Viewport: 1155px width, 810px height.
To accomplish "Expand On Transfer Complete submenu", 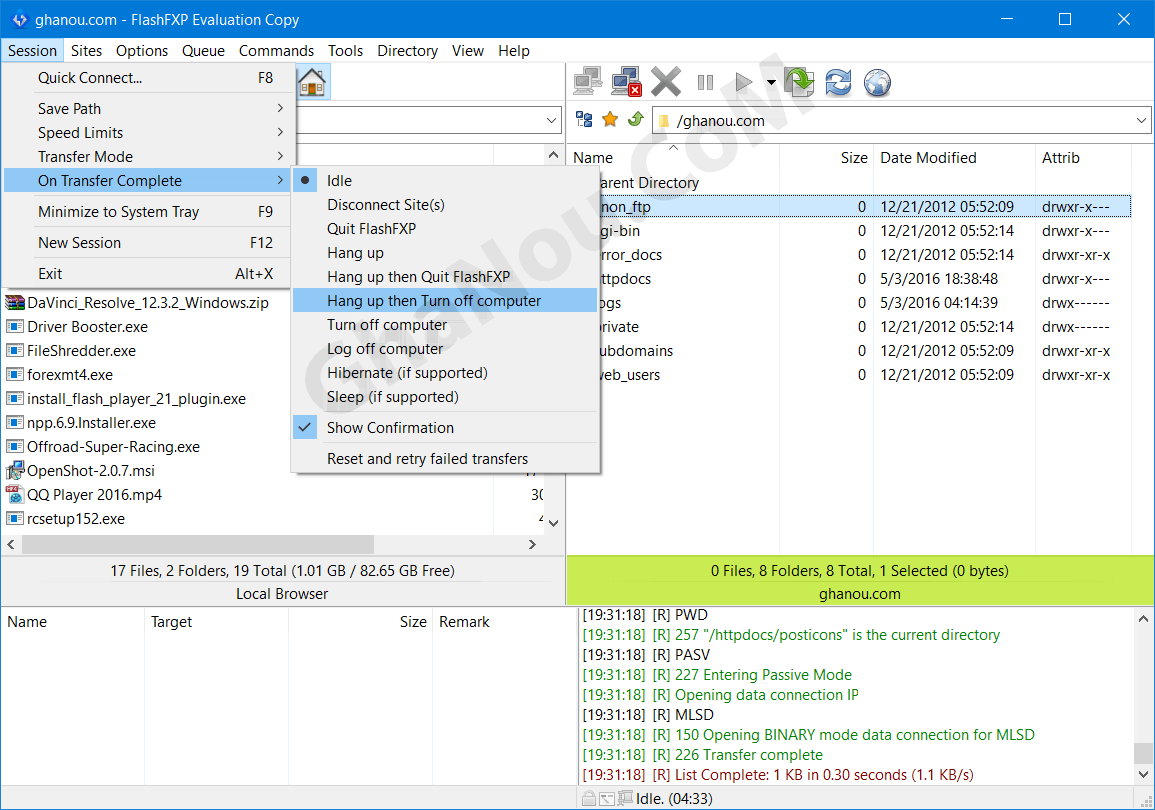I will pyautogui.click(x=147, y=180).
